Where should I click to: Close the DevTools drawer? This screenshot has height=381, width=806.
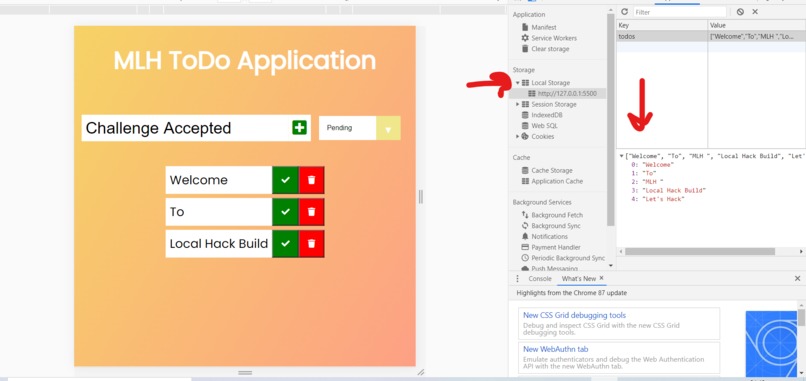[797, 279]
